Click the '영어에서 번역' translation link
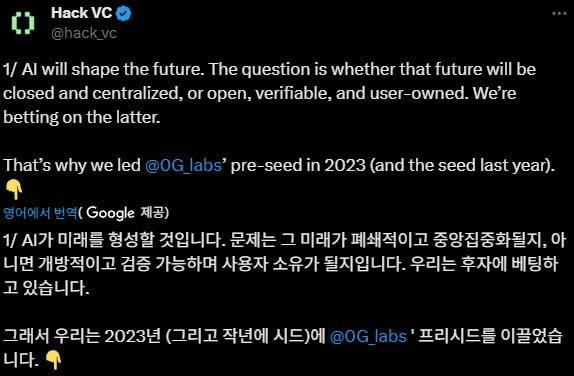Screen dimensions: 574x376 point(40,213)
